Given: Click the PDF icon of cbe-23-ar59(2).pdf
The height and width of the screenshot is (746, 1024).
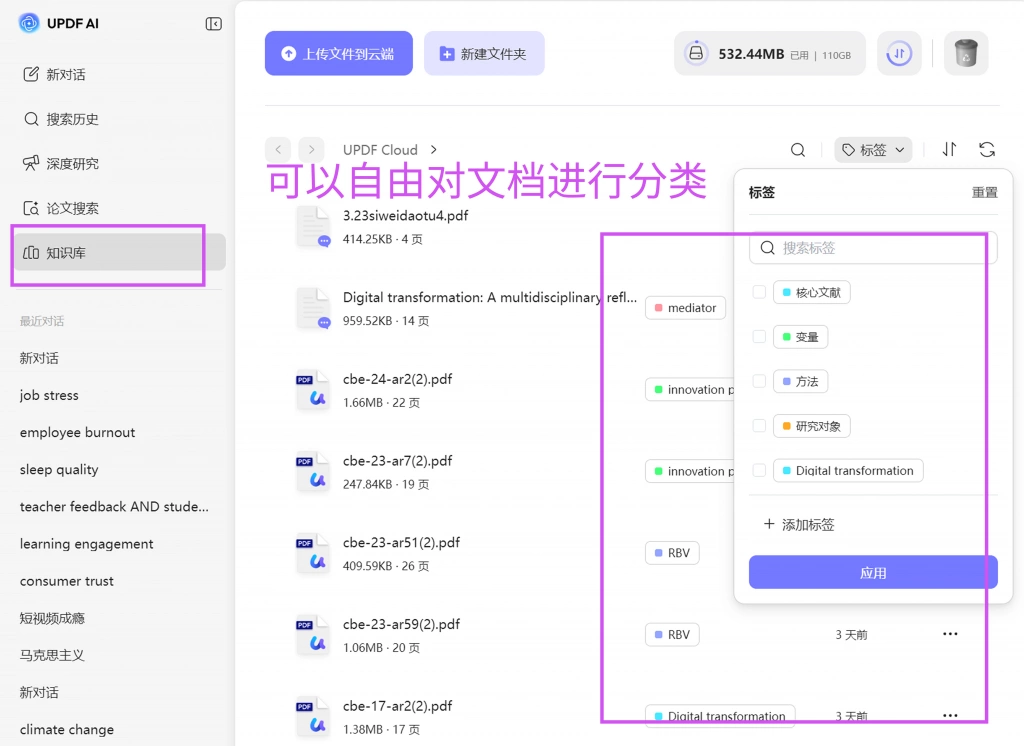Looking at the screenshot, I should [313, 635].
